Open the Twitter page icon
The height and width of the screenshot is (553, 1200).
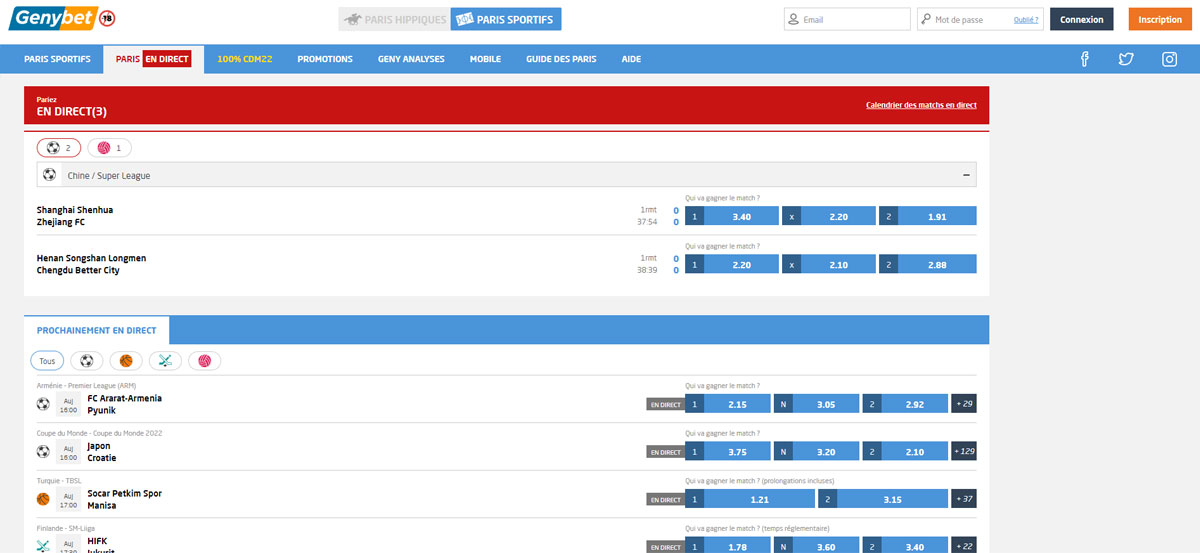(x=1126, y=59)
